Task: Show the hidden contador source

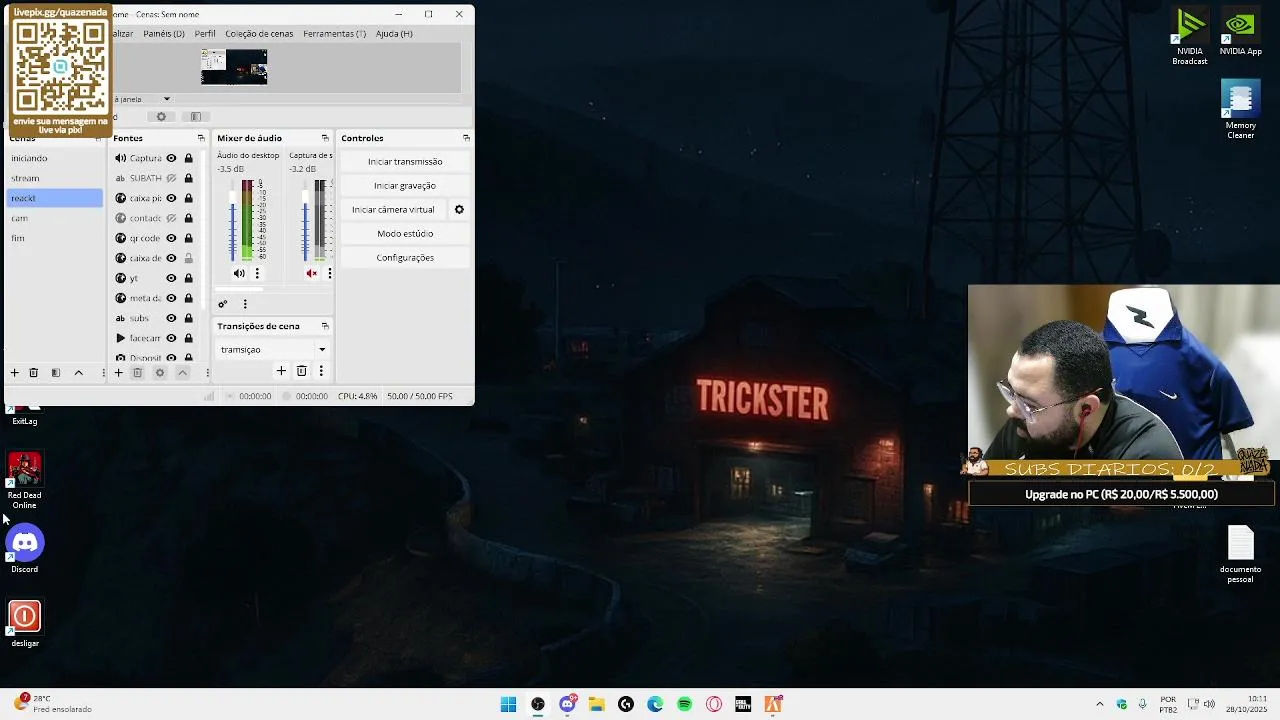Action: coord(171,218)
